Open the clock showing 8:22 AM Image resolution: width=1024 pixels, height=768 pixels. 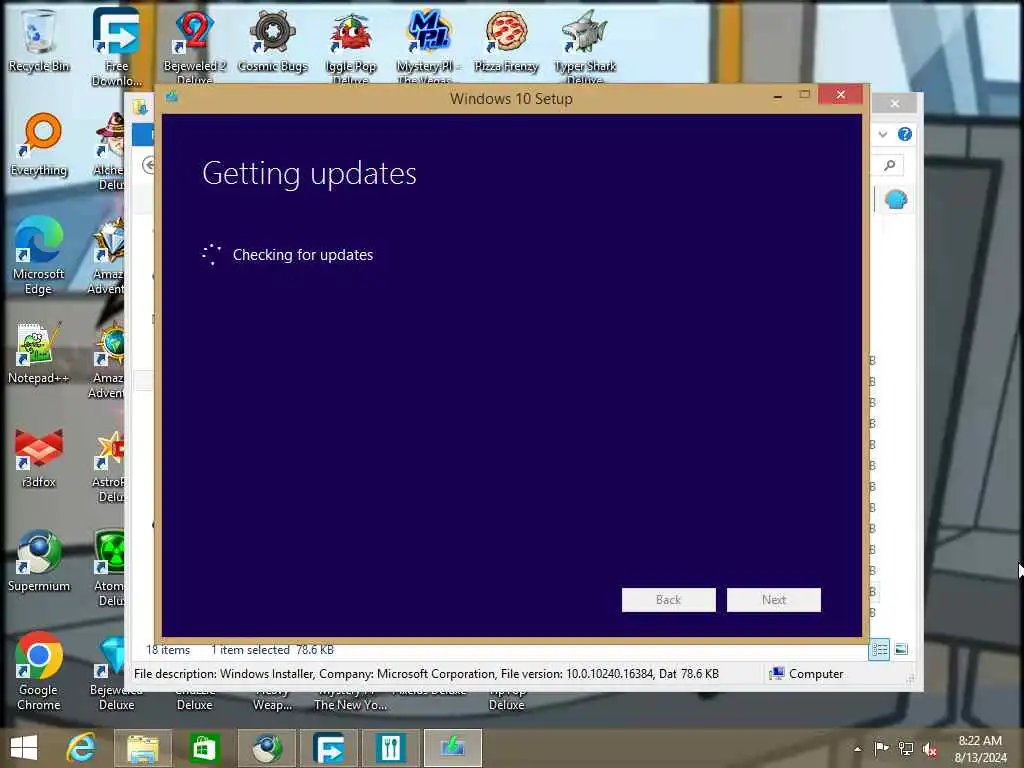980,749
